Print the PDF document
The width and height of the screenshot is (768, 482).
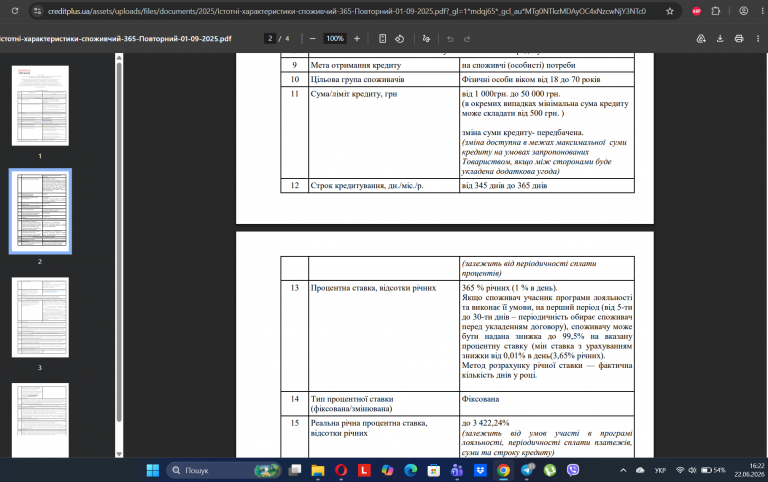click(739, 38)
